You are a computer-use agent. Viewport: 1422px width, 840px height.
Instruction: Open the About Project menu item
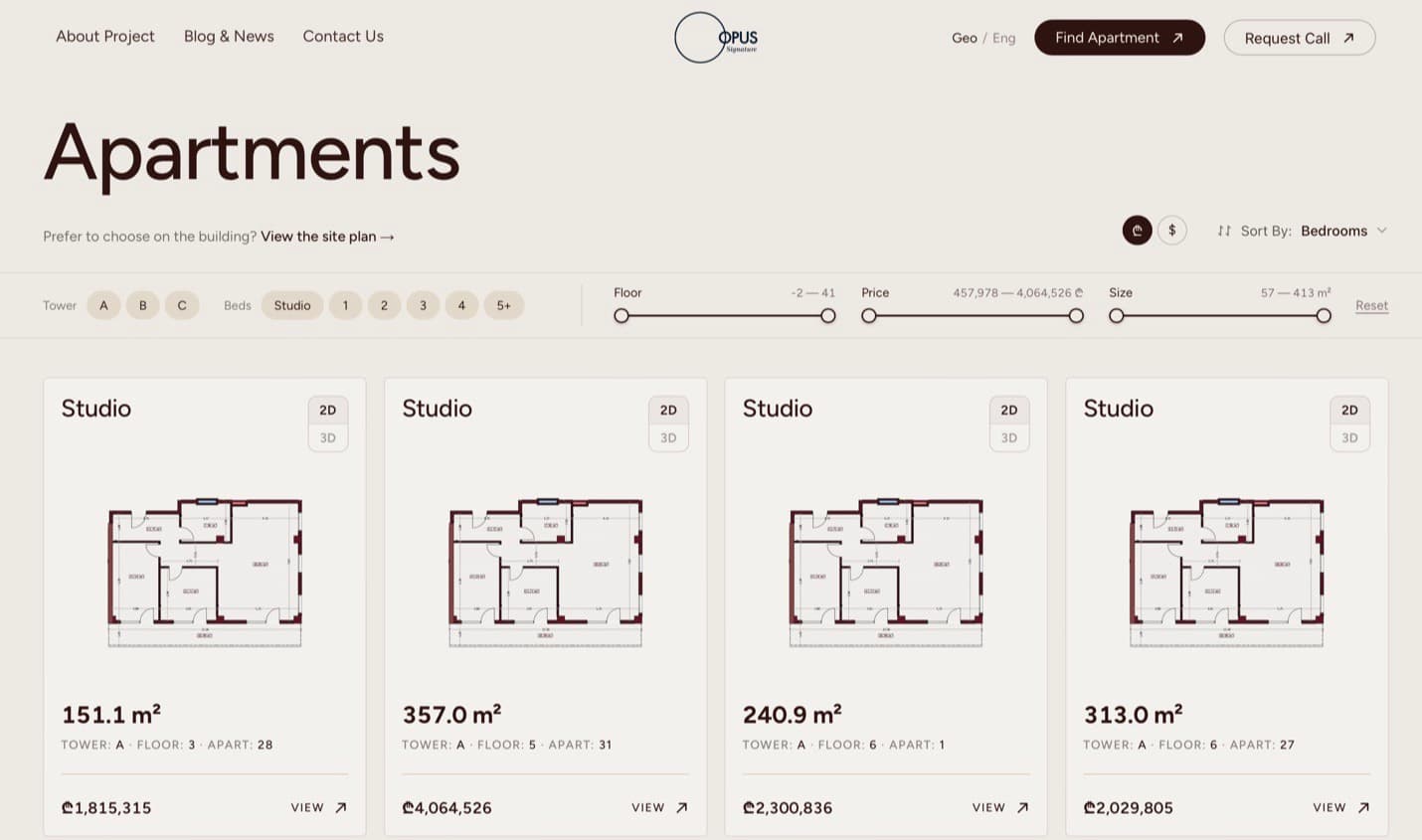(105, 37)
